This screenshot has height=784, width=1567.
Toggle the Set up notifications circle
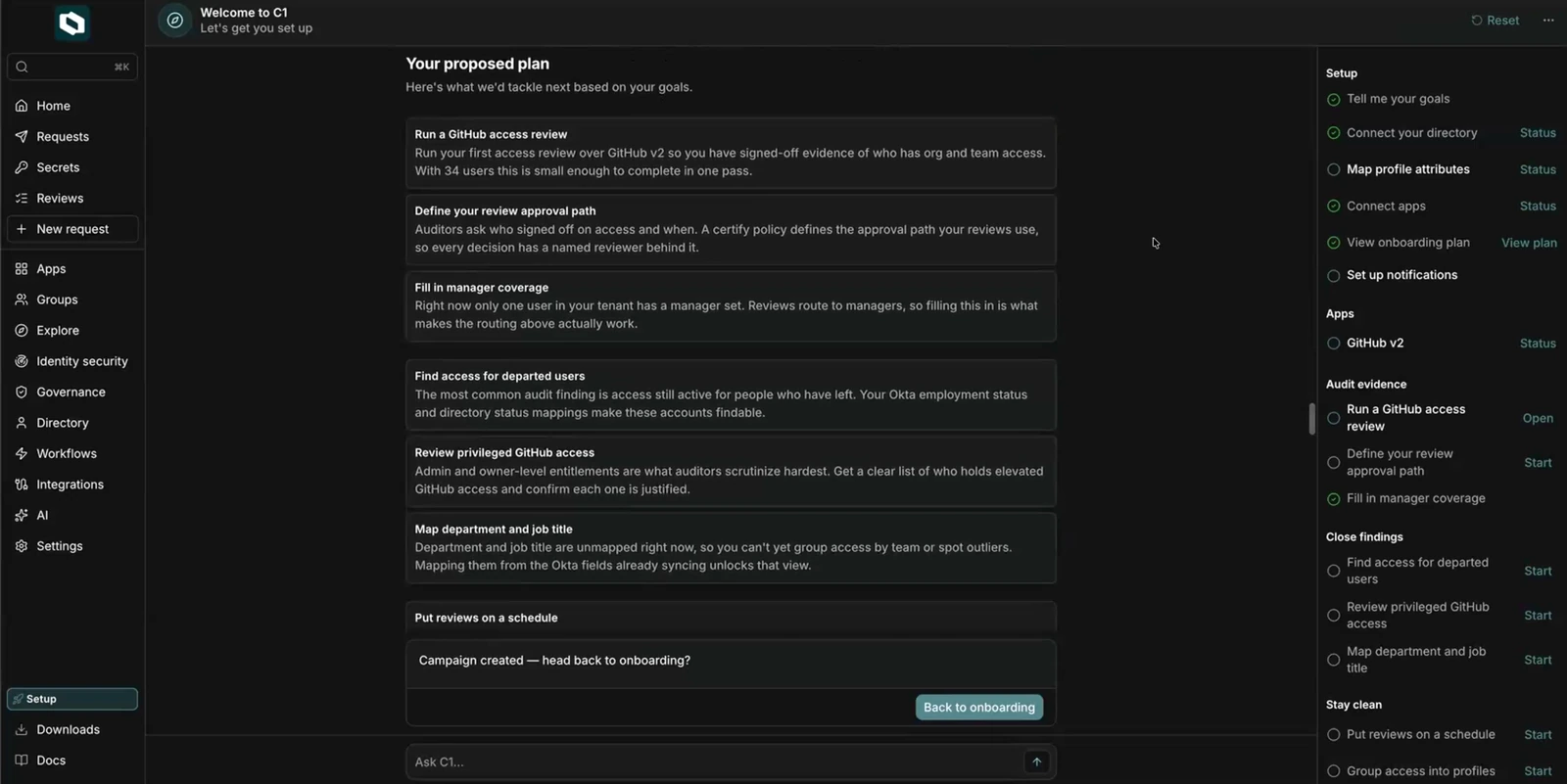(x=1333, y=276)
